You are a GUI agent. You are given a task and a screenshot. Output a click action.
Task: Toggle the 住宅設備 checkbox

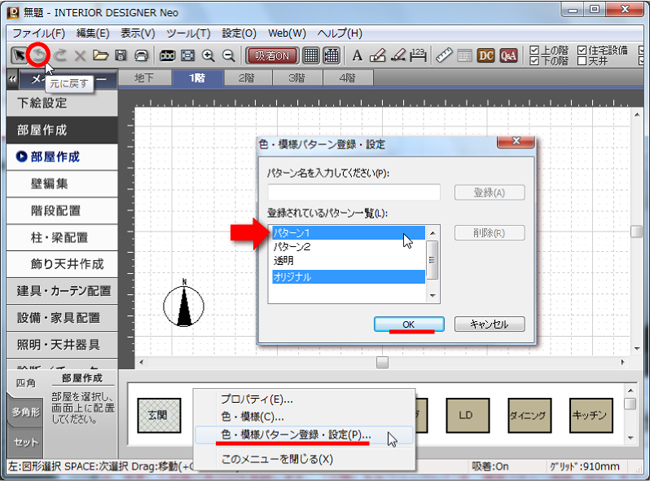click(x=582, y=50)
